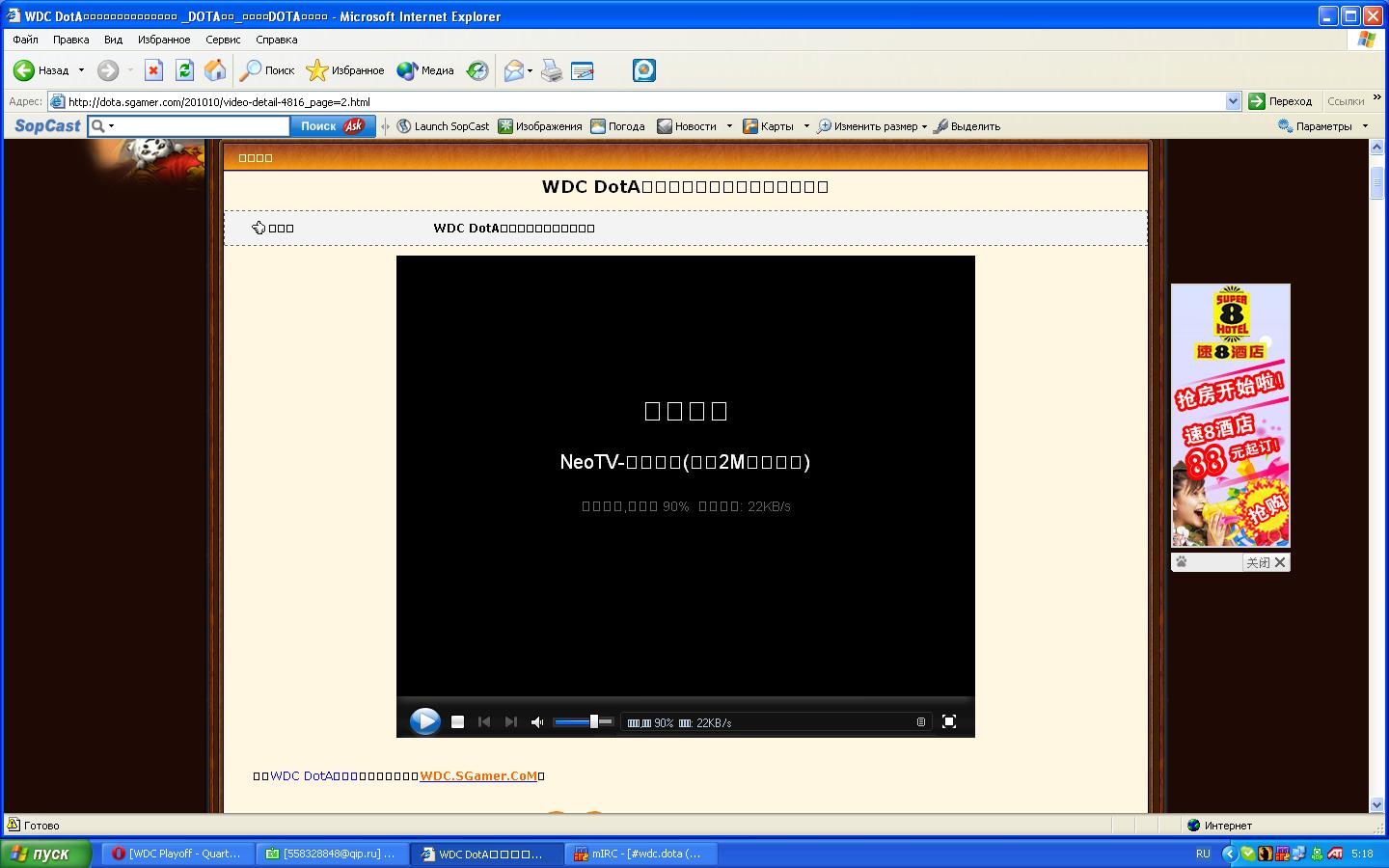
Task: Click the scrollbar down arrow
Action: click(1377, 804)
